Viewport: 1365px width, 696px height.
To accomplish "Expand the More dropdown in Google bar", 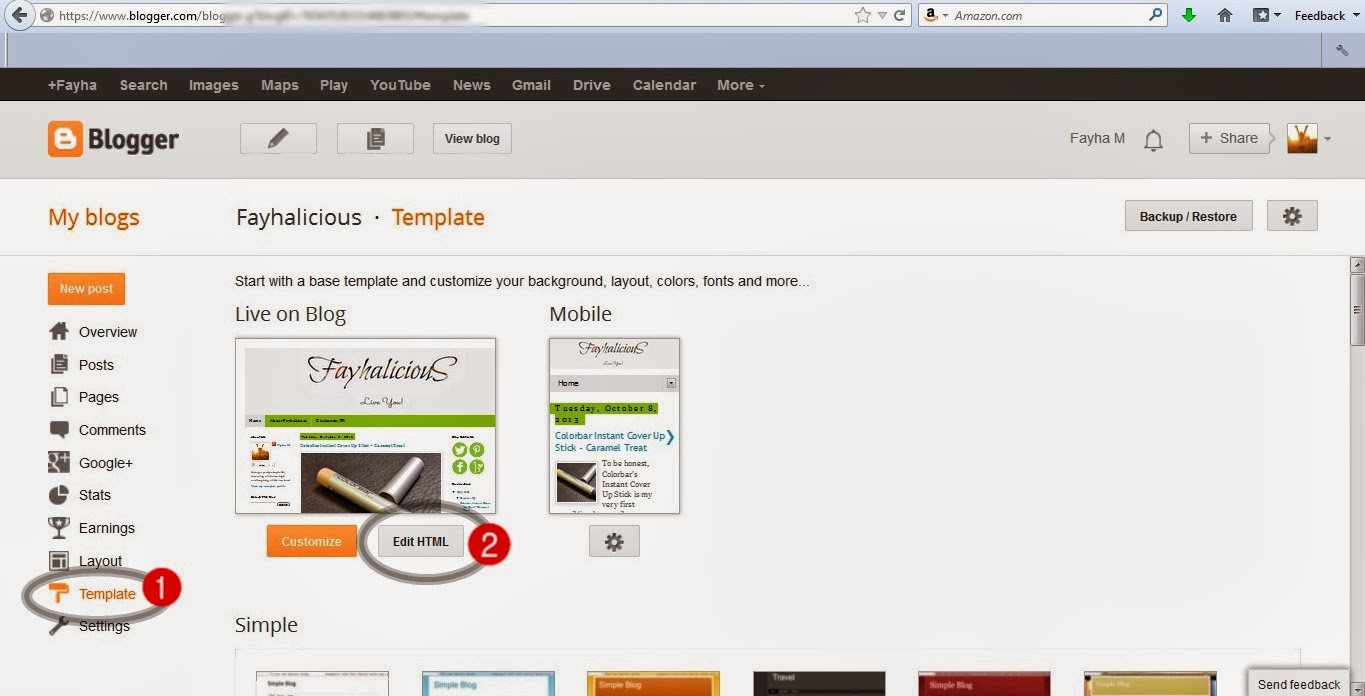I will click(x=740, y=85).
